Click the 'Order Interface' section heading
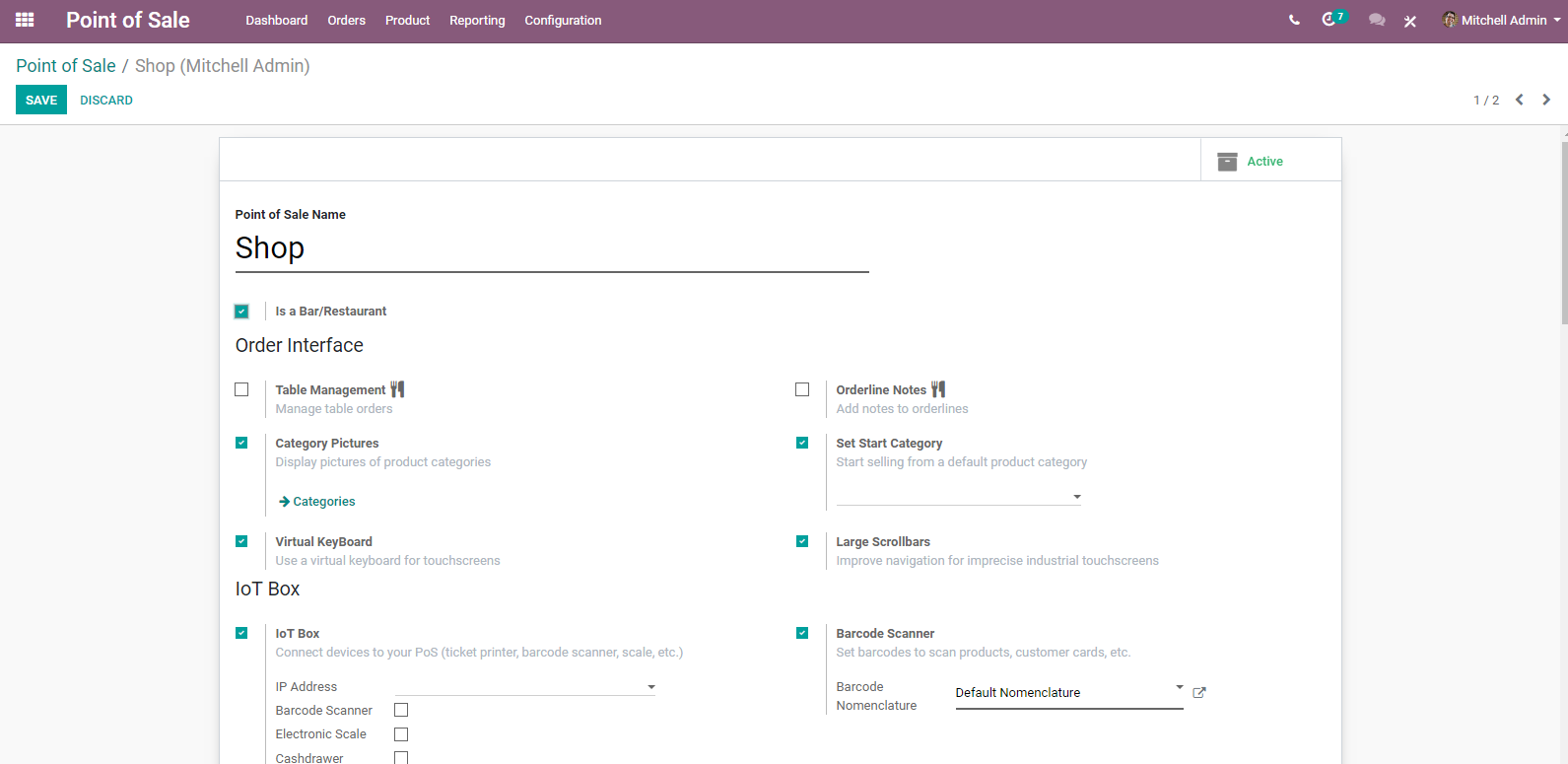The image size is (1568, 764). coord(300,345)
